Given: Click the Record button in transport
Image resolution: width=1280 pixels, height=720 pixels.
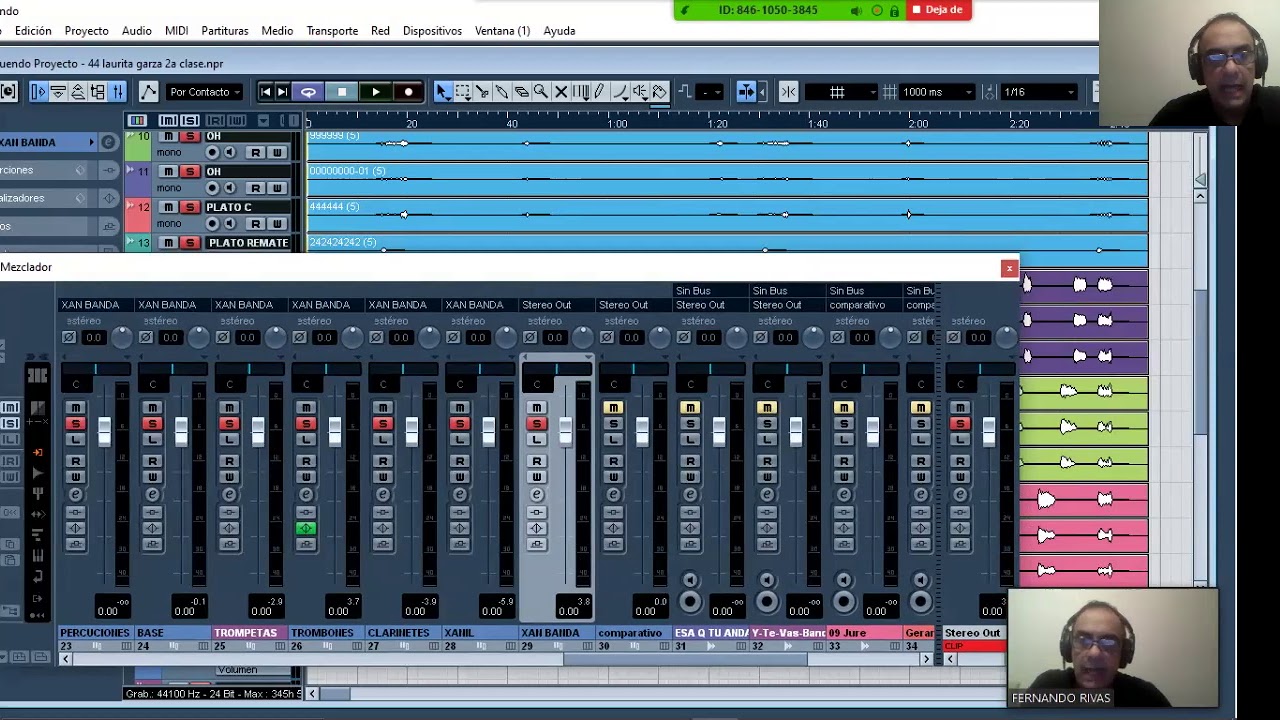Looking at the screenshot, I should click(x=408, y=92).
